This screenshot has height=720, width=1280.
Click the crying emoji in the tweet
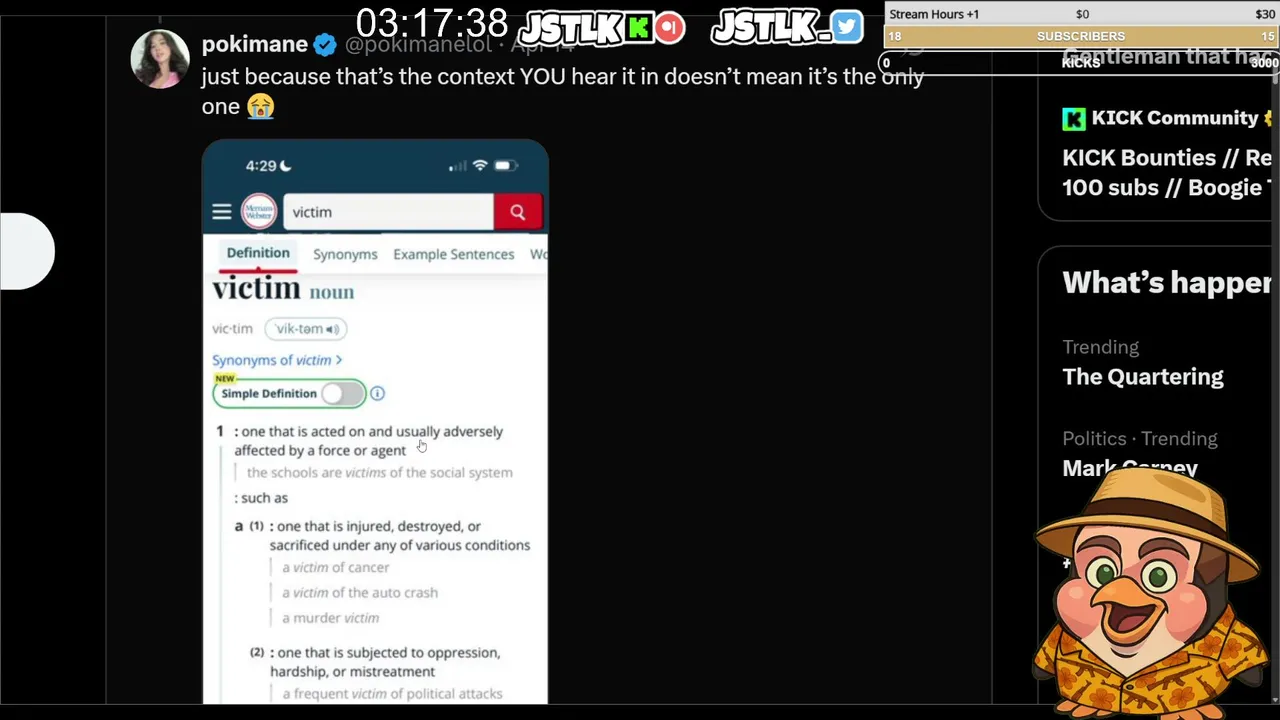(261, 106)
